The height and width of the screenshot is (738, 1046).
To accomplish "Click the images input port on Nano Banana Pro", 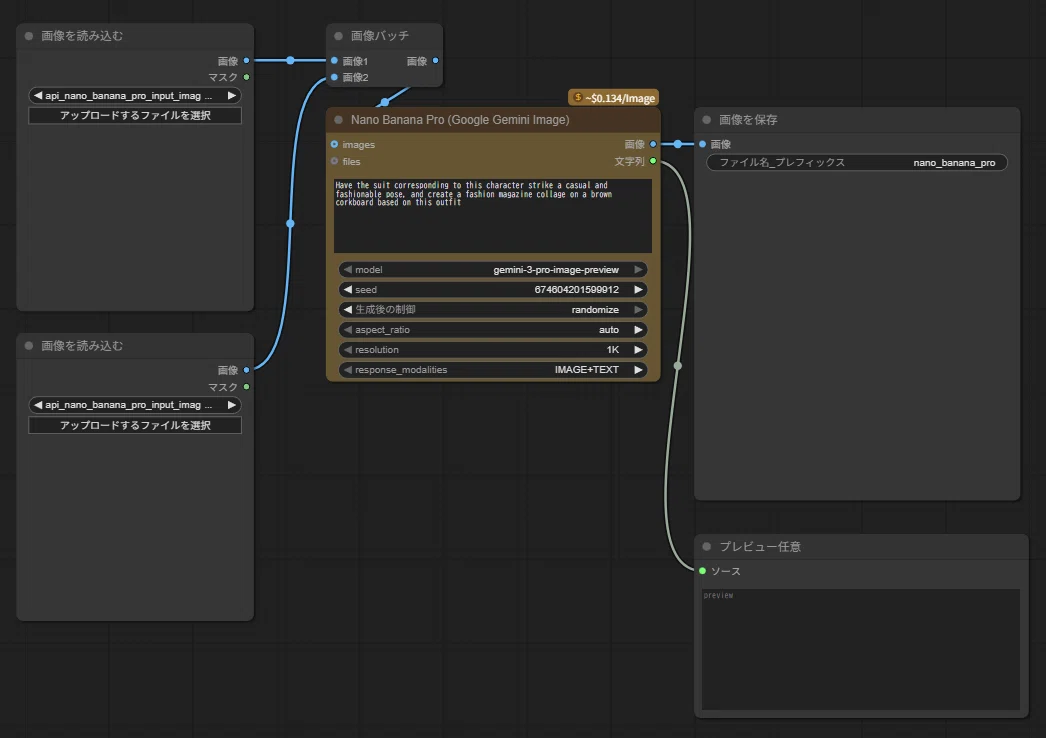I will (334, 144).
